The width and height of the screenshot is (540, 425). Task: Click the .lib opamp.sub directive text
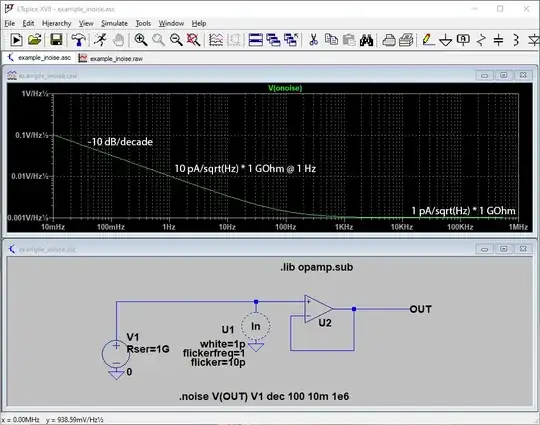316,267
